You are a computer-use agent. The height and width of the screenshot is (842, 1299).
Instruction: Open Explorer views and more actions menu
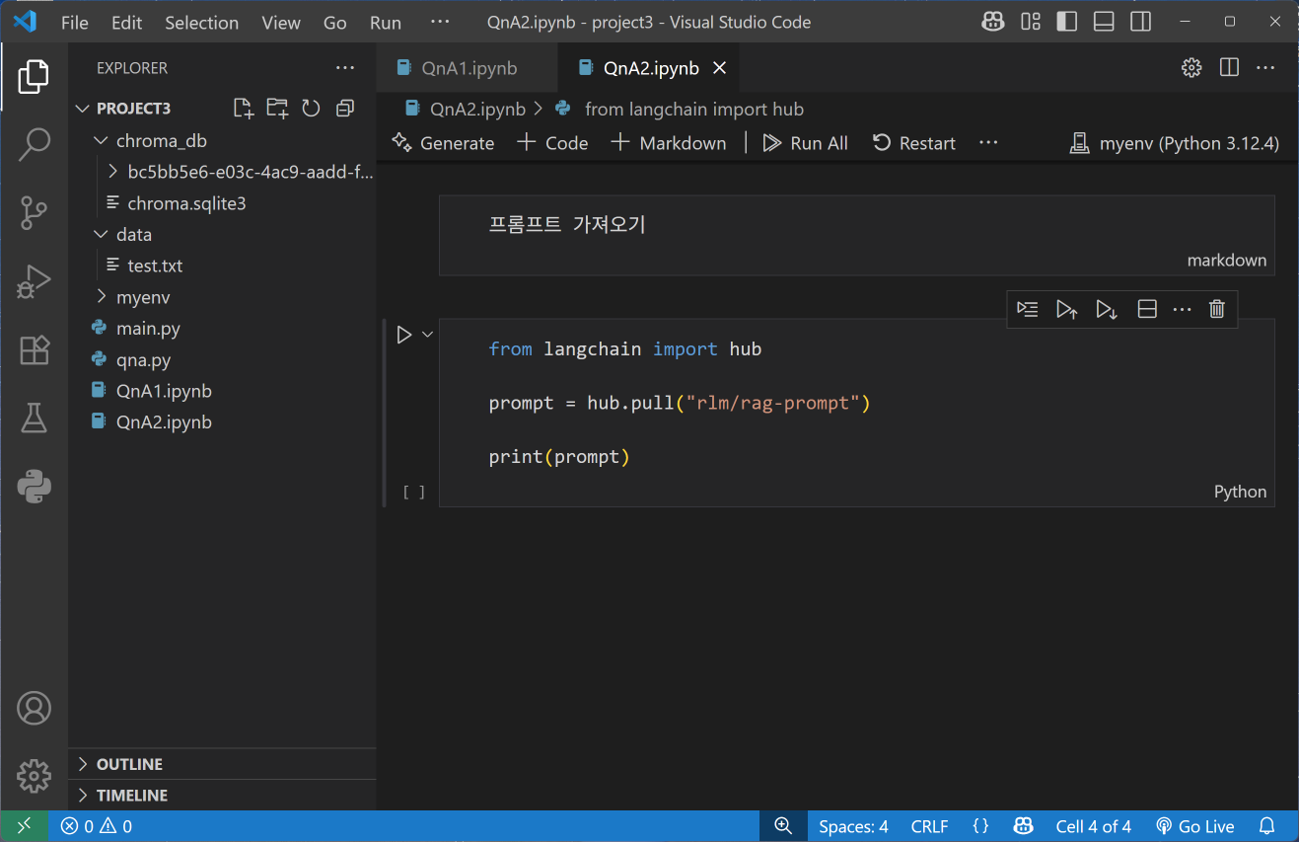(345, 68)
